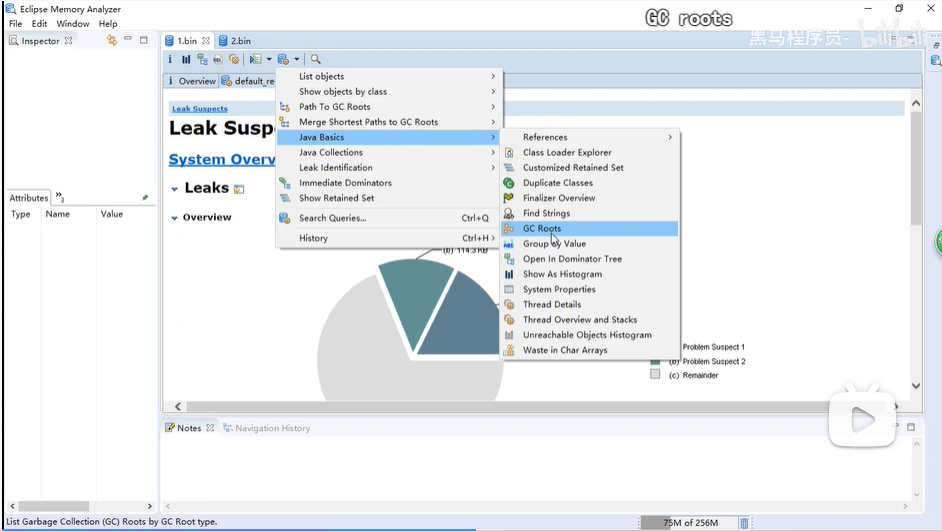942x531 pixels.
Task: Expand the References submenu
Action: click(589, 137)
